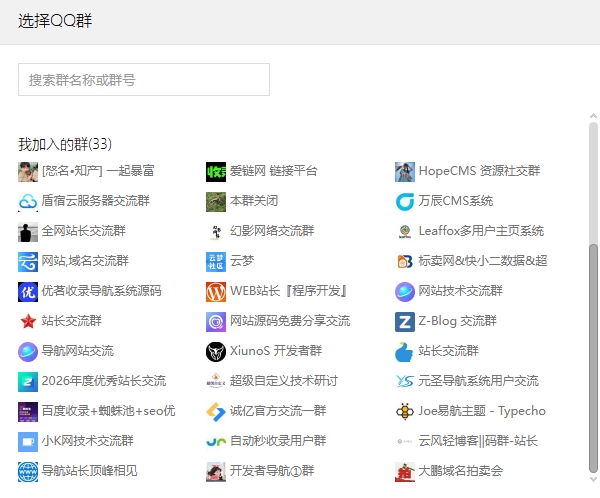600x498 pixels.
Task: Select group name 诚亿官方交流一群
Action: coord(278,411)
